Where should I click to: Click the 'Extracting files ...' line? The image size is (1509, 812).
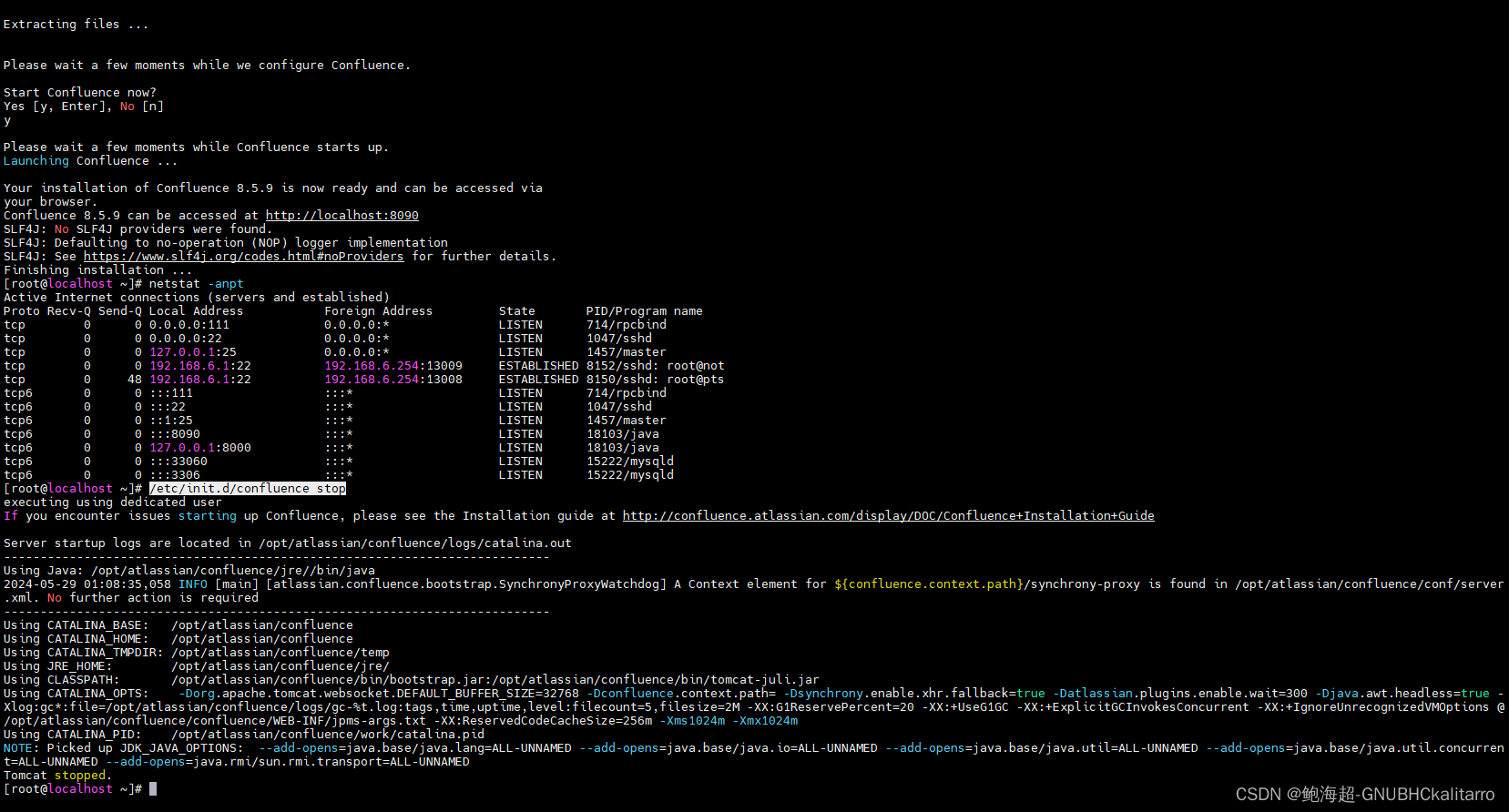75,25
